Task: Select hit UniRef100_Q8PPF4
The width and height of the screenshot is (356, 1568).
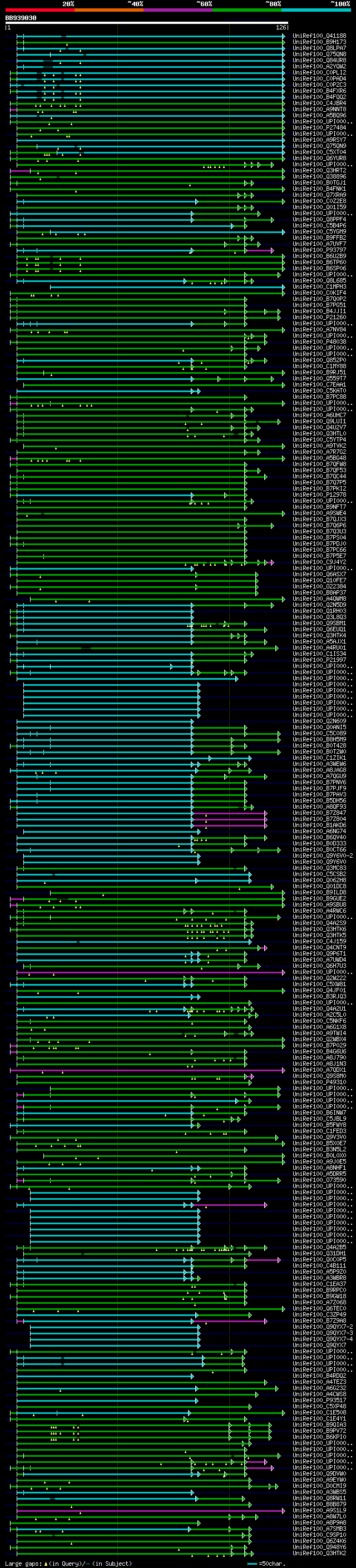Action: pyautogui.click(x=319, y=219)
